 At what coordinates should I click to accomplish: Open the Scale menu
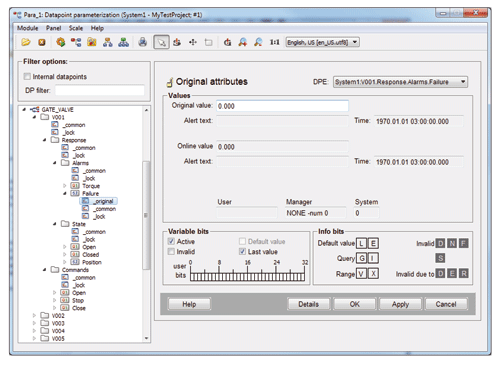click(x=76, y=28)
